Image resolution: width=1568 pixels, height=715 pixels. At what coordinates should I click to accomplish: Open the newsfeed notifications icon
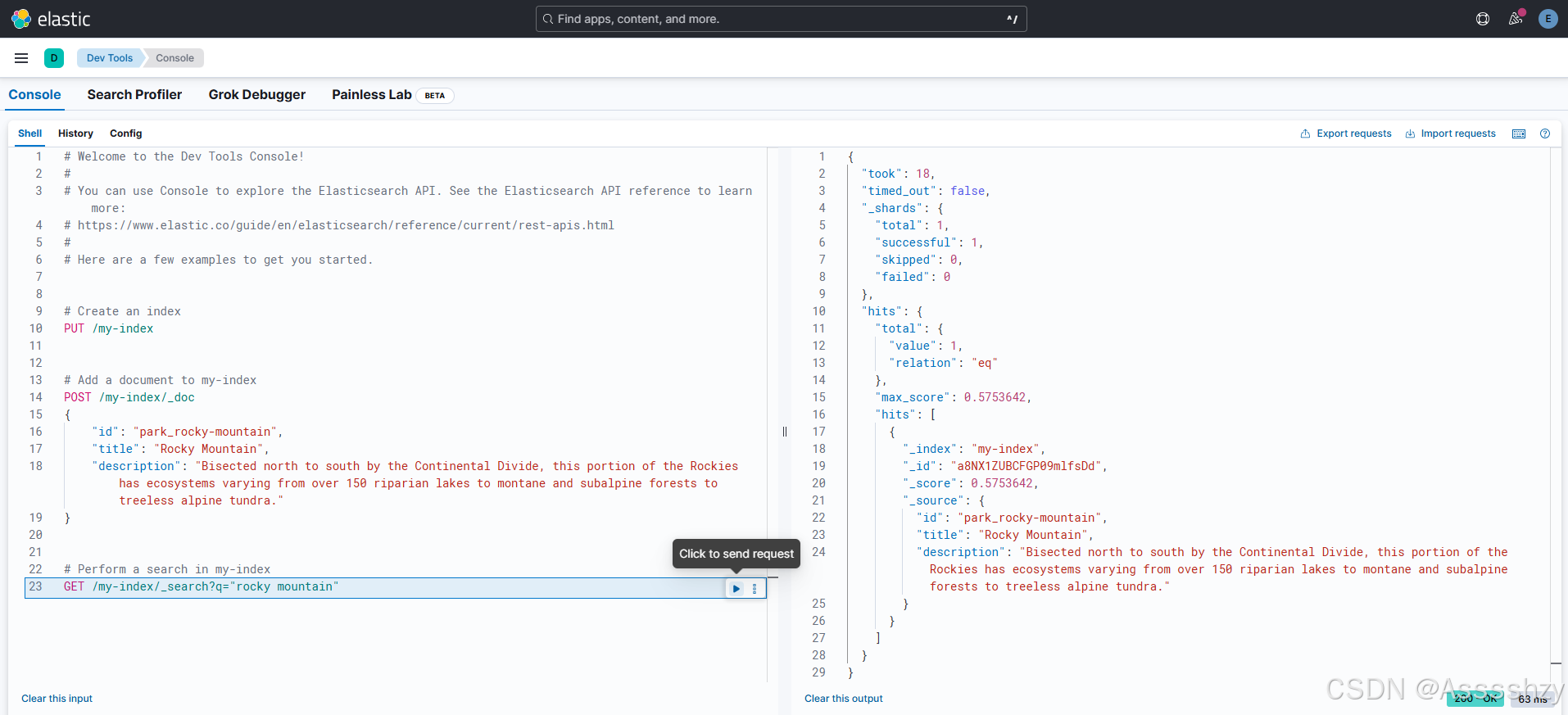point(1516,19)
